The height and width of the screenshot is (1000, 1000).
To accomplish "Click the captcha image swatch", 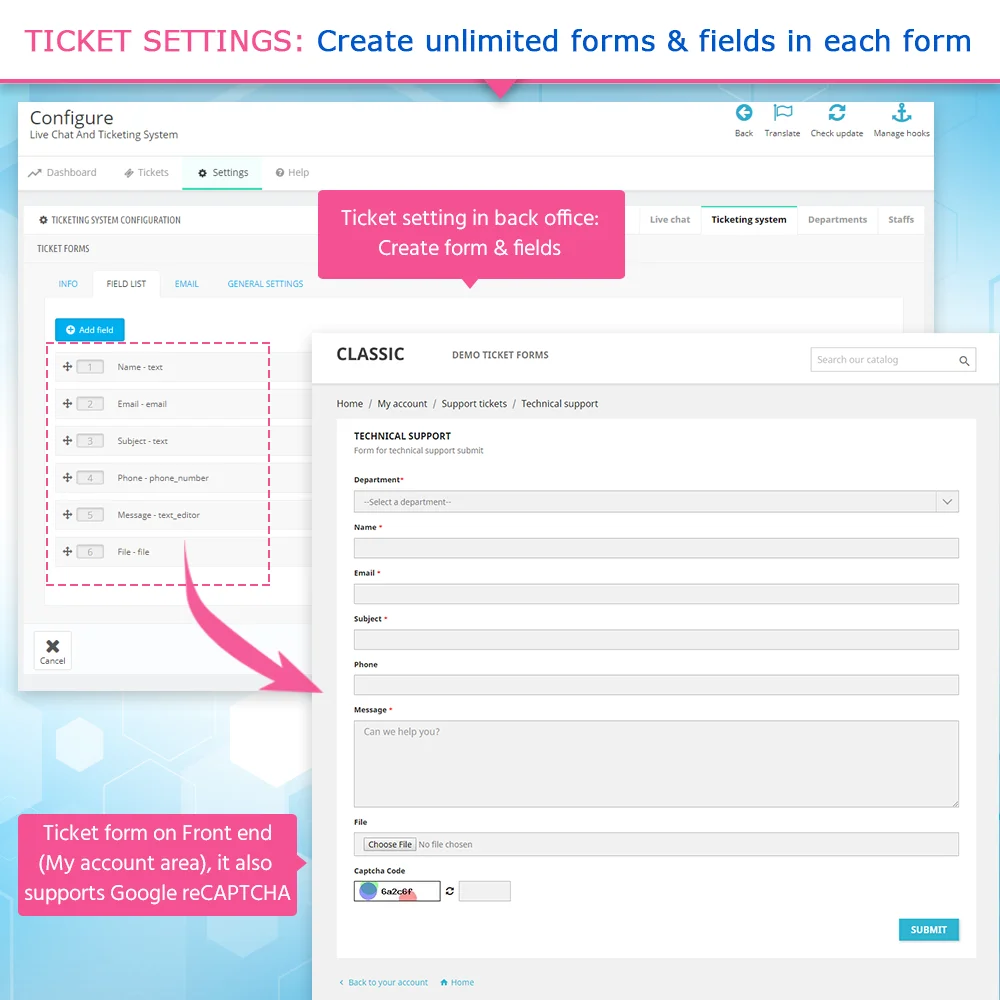I will 368,891.
